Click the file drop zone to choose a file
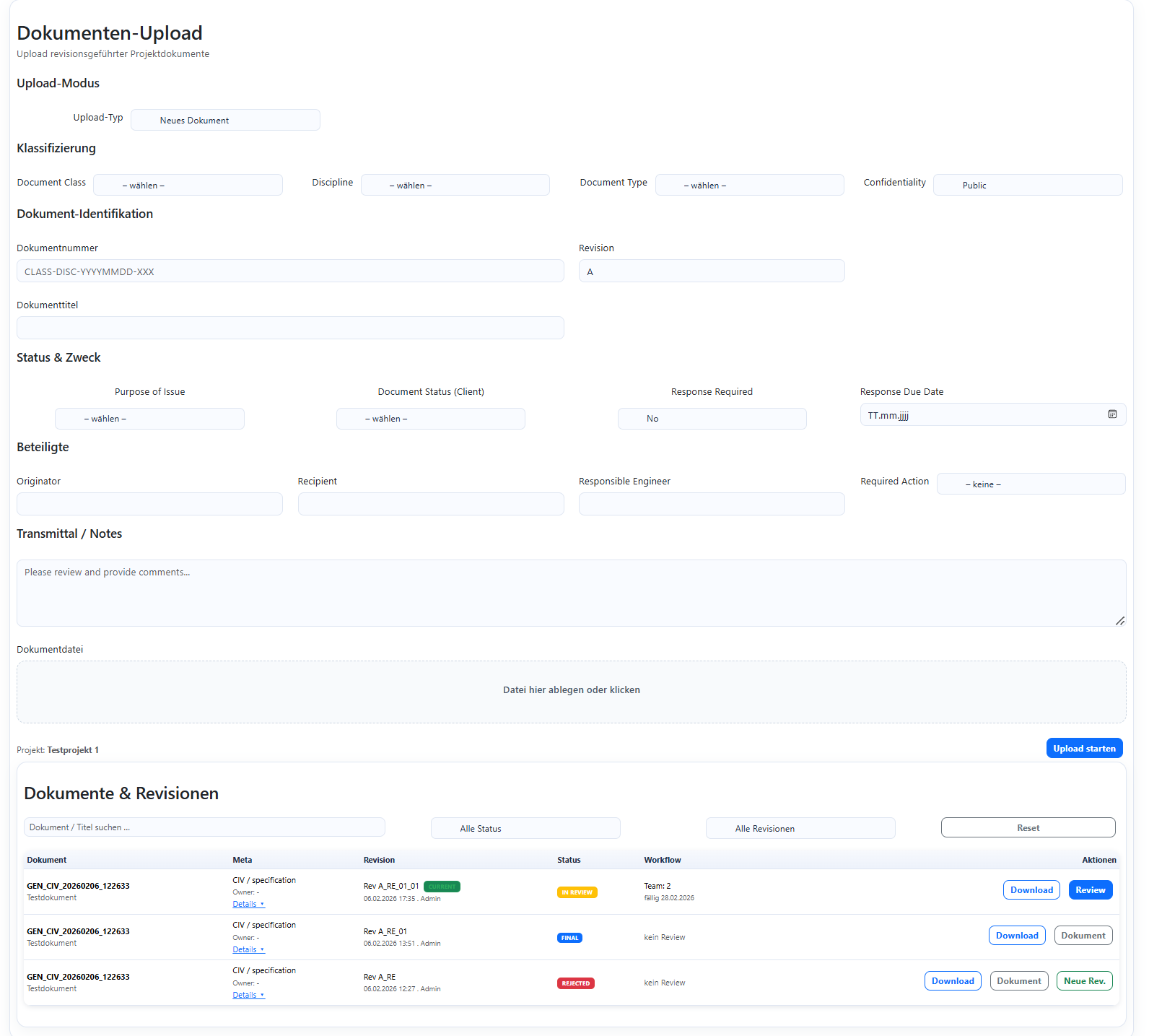1149x1036 pixels. 571,691
